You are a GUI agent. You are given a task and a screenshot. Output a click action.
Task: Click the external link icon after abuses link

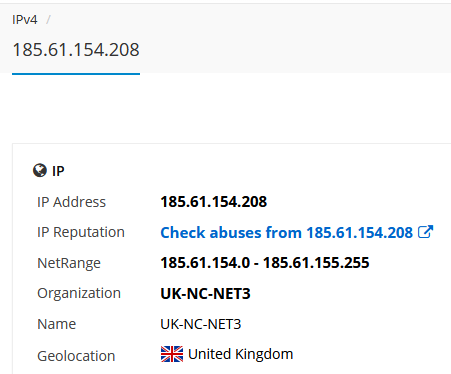[425, 232]
